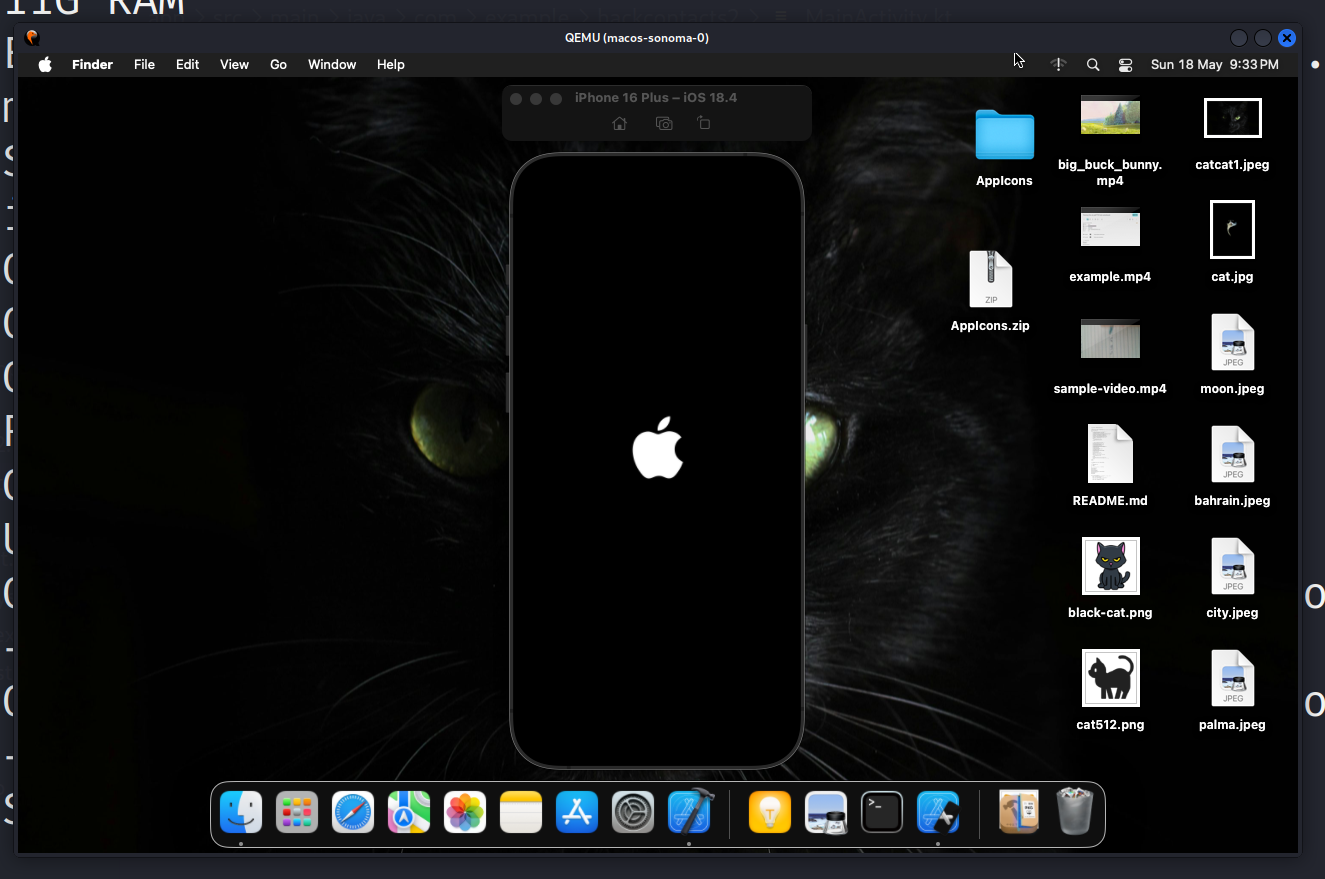This screenshot has height=879, width=1325.
Task: Click the Home button in Simulator toolbar
Action: pyautogui.click(x=620, y=123)
